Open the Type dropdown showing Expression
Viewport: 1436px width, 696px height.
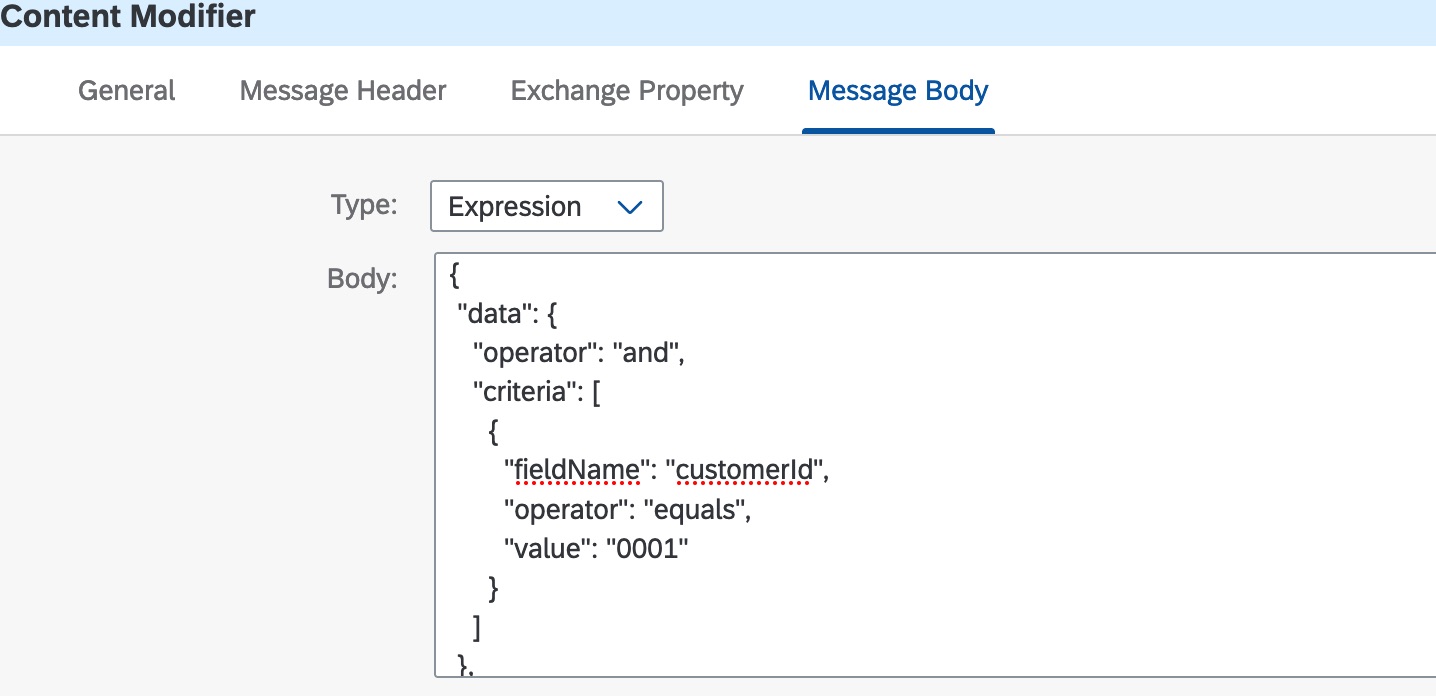tap(546, 207)
